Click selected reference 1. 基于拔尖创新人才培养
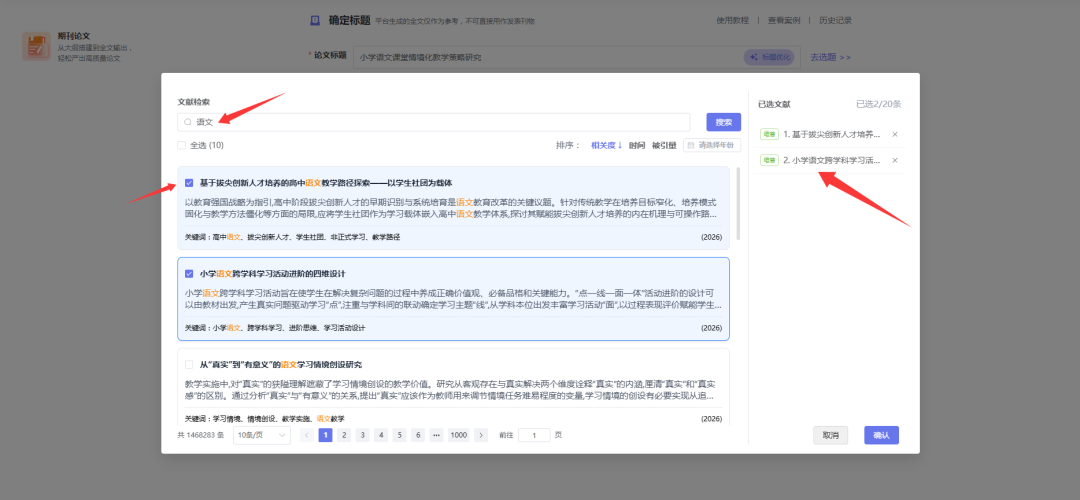1080x500 pixels. tap(832, 134)
